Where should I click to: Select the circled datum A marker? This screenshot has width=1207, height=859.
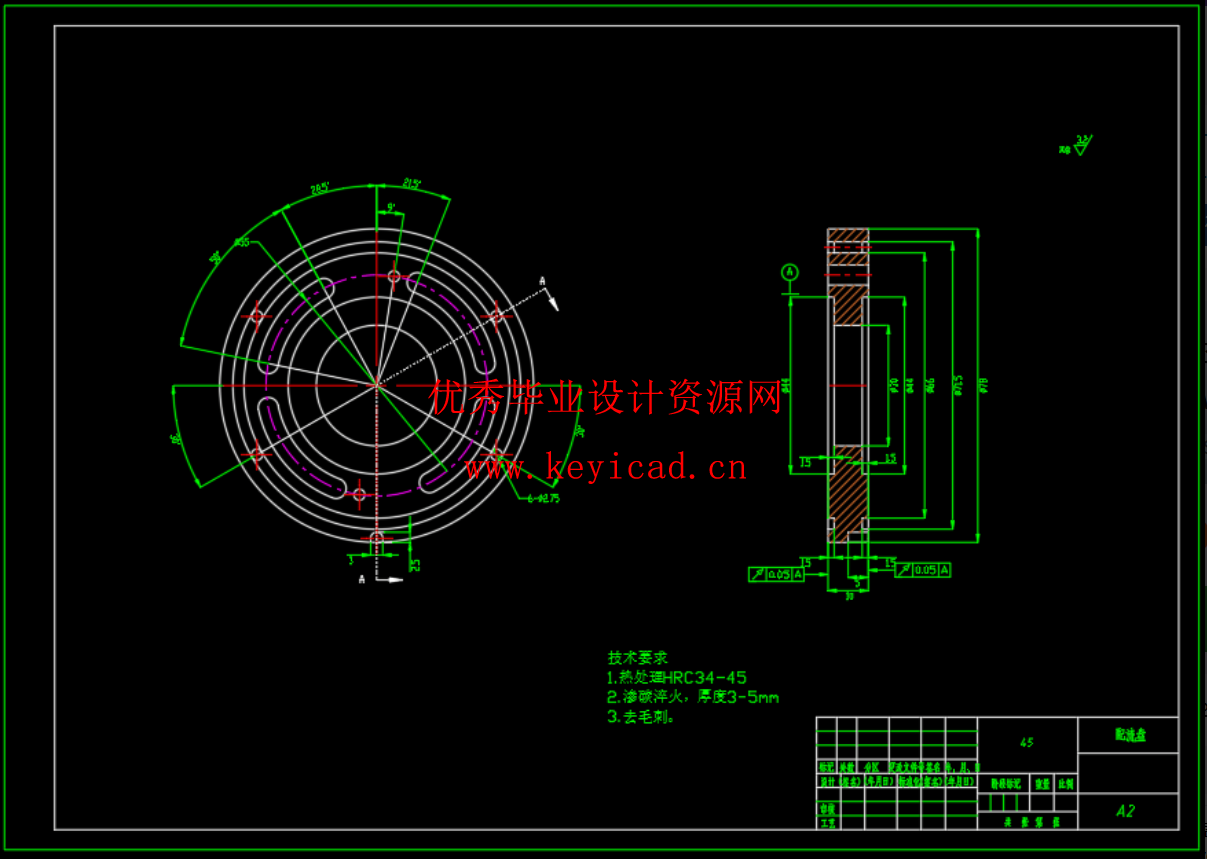[x=790, y=272]
